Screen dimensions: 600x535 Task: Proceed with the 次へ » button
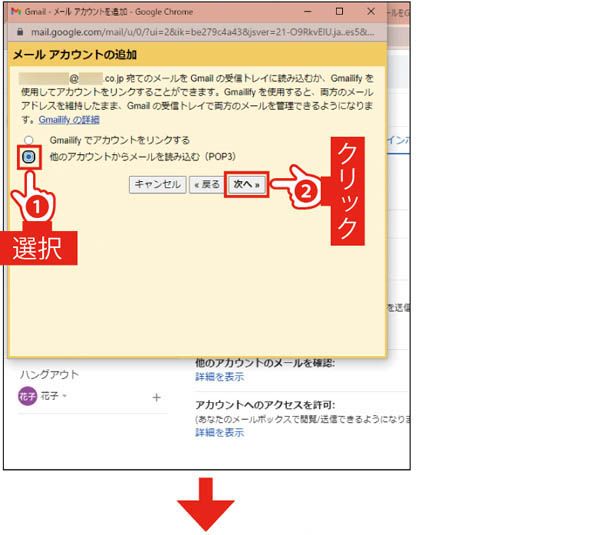(x=246, y=184)
